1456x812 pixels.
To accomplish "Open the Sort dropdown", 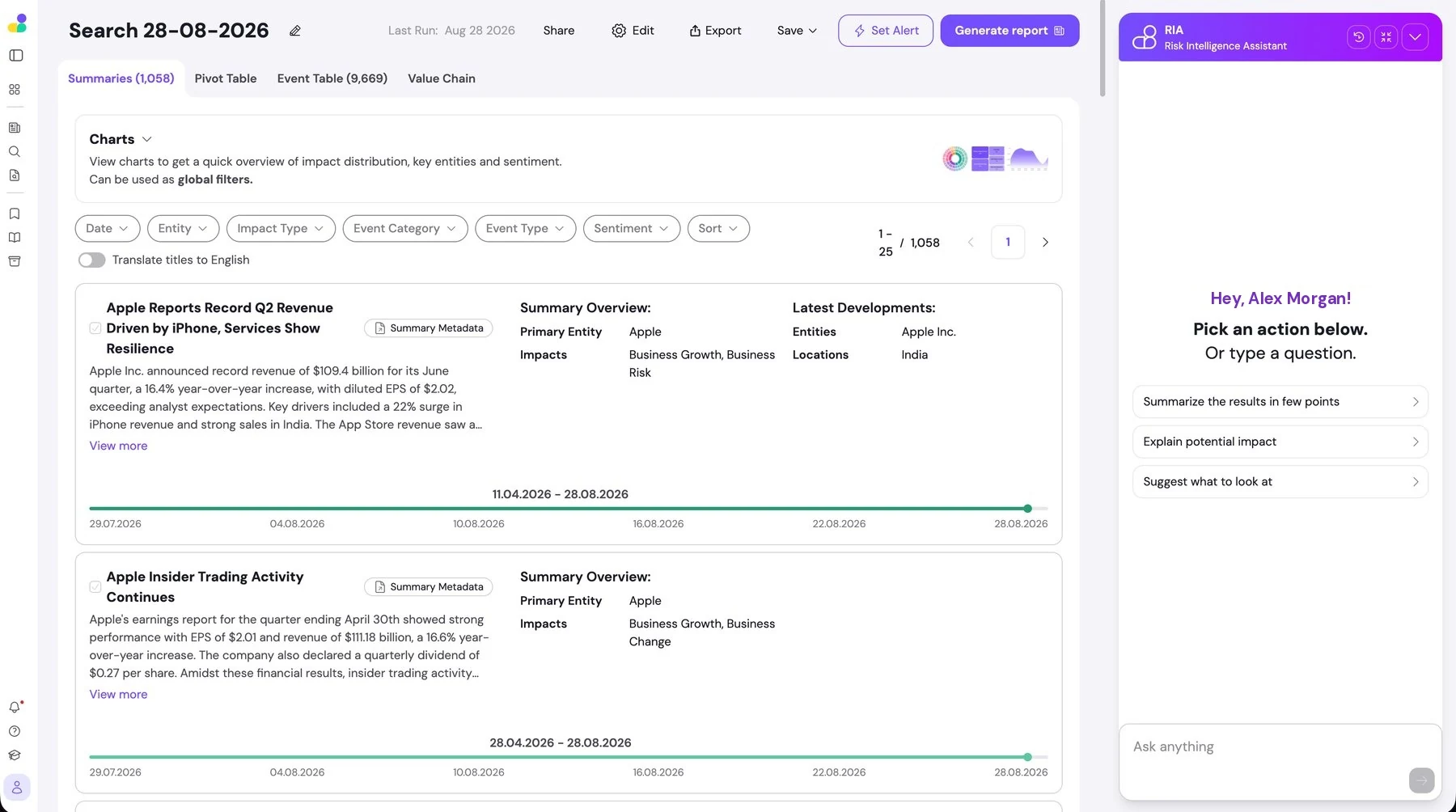I will [x=718, y=229].
